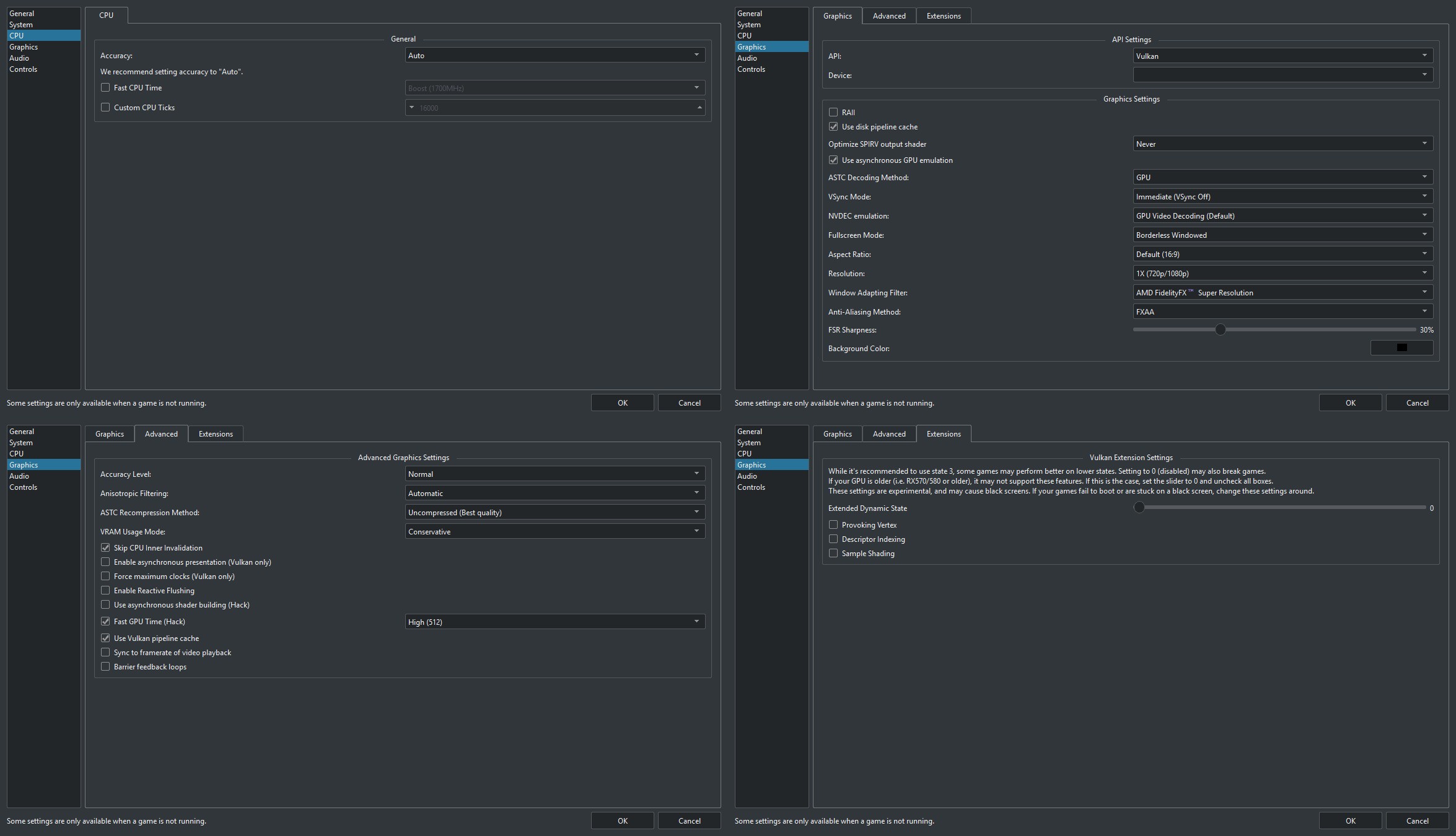The height and width of the screenshot is (836, 1456).
Task: Open the Background Color swatch picker
Action: click(1401, 348)
